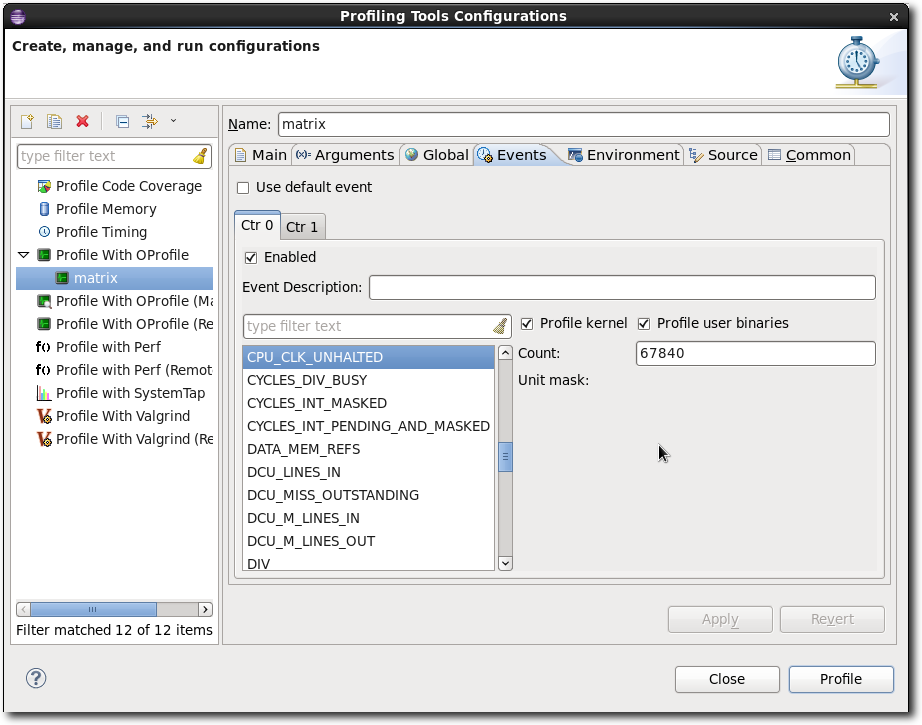This screenshot has width=922, height=725.
Task: Click the duplicate configuration icon
Action: pos(55,121)
